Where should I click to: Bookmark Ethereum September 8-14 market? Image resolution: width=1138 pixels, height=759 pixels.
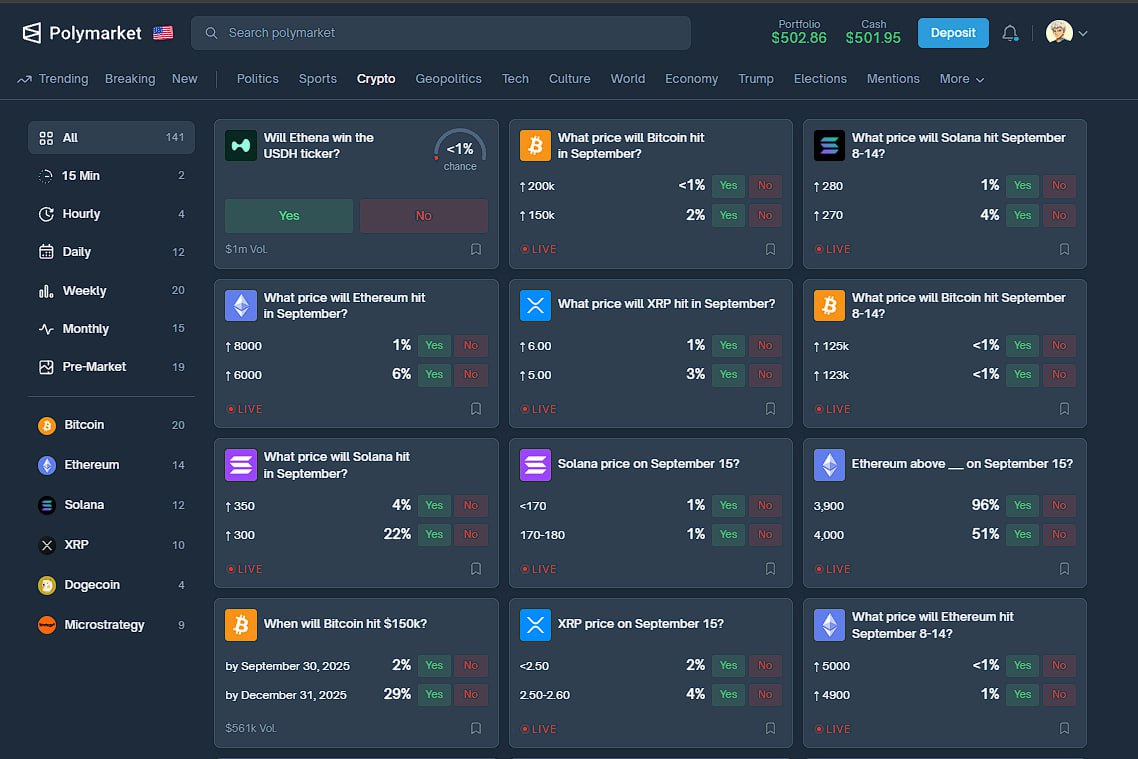click(x=1065, y=728)
